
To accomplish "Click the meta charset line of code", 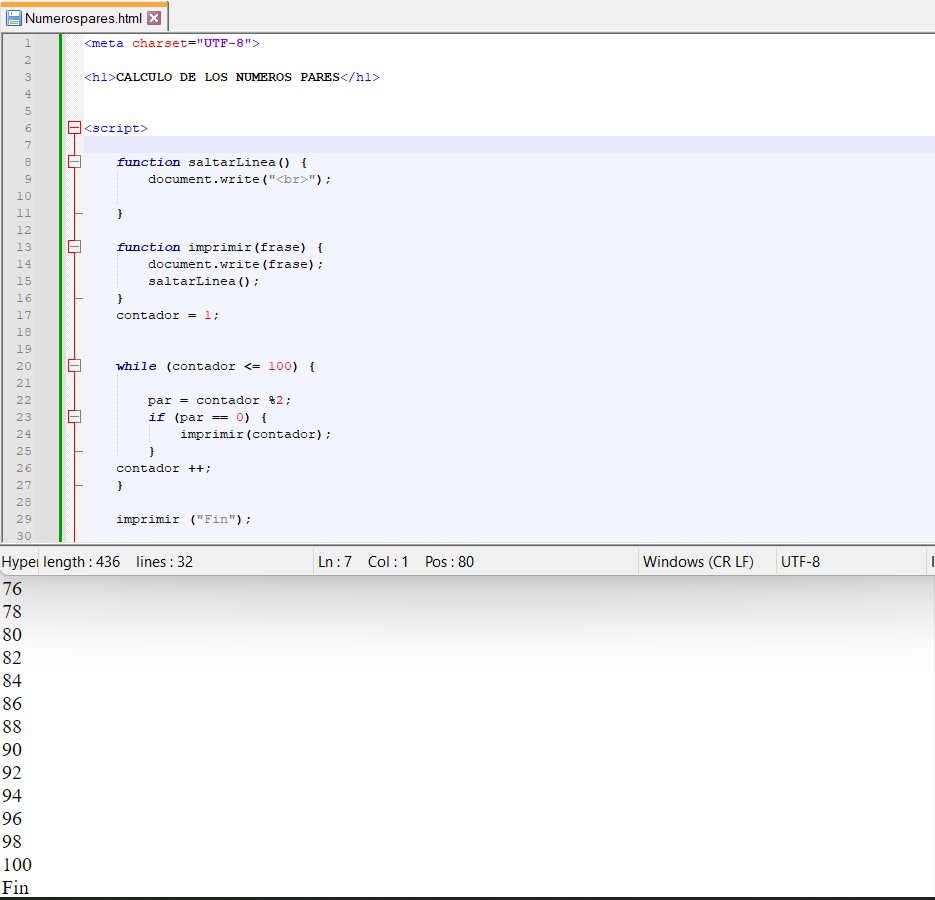I will [x=172, y=43].
